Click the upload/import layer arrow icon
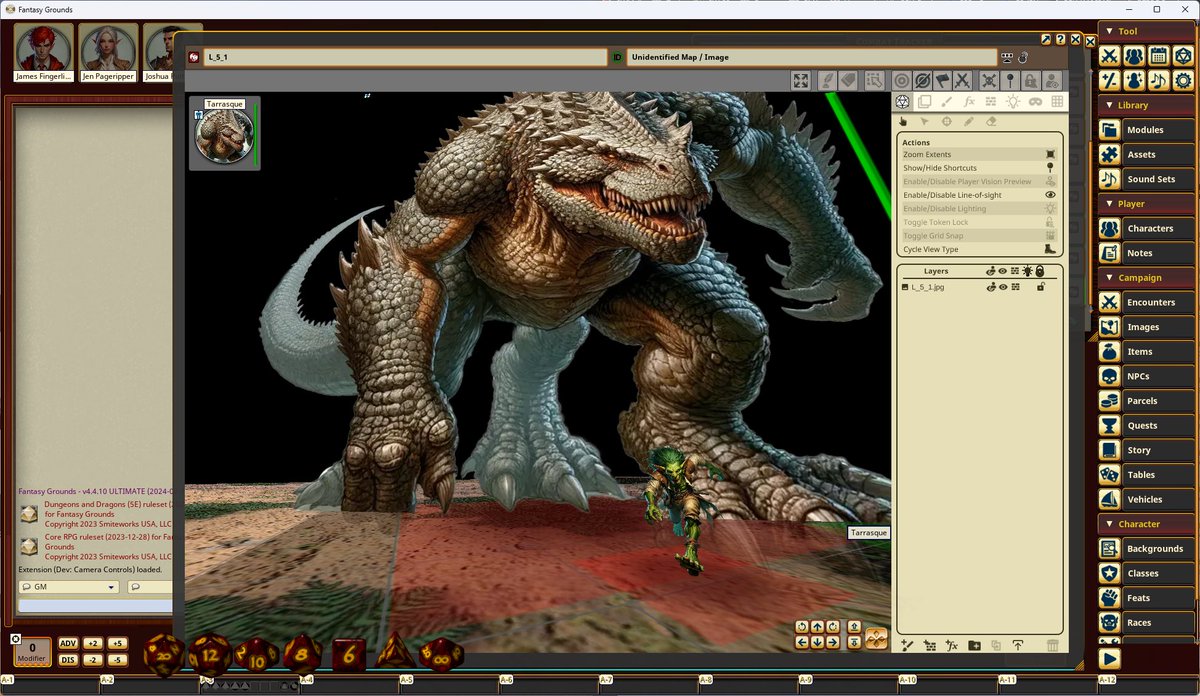The image size is (1200, 696). click(x=1018, y=646)
